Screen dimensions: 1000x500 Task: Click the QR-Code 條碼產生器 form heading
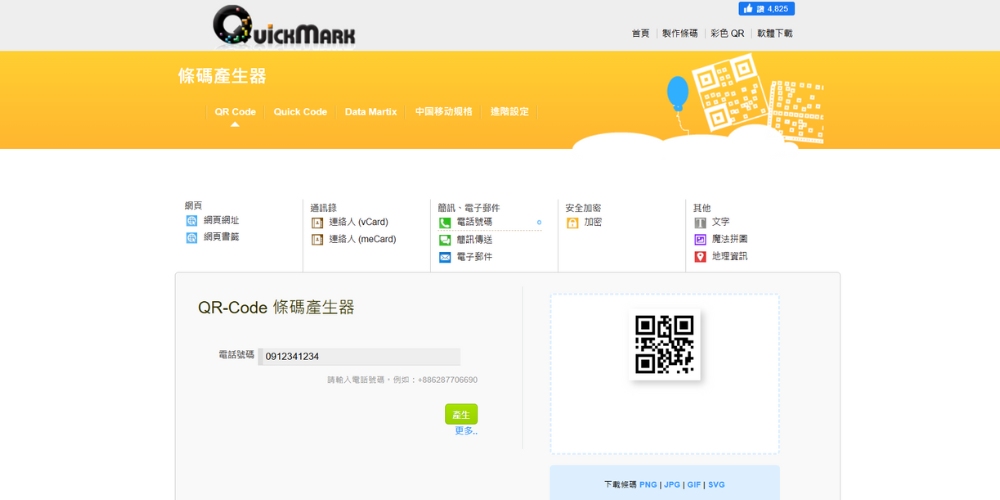coord(276,307)
